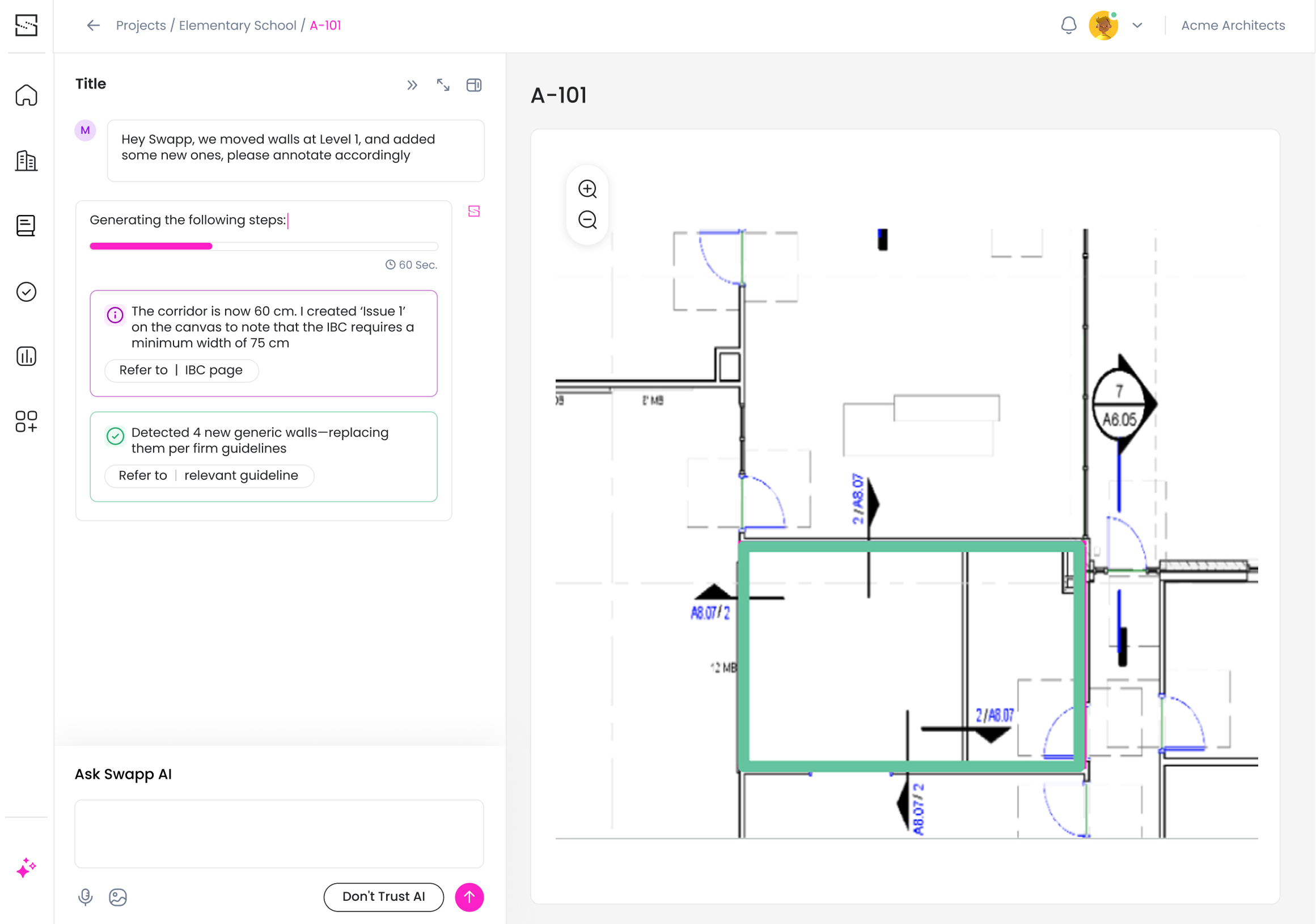Go back with the left arrow
The height and width of the screenshot is (924, 1316).
[94, 25]
